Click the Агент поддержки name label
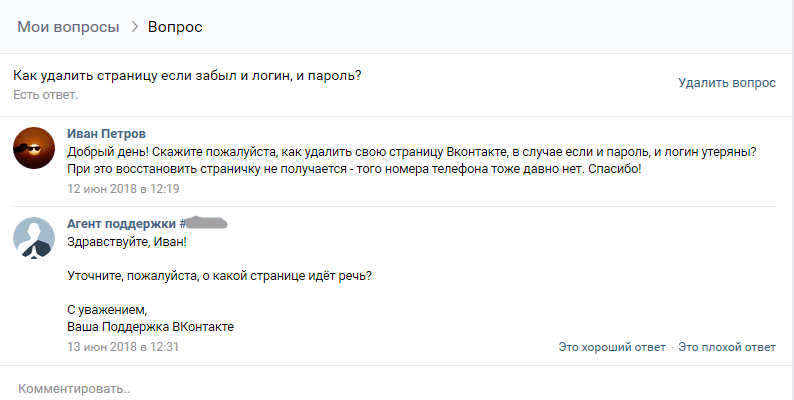 click(123, 223)
